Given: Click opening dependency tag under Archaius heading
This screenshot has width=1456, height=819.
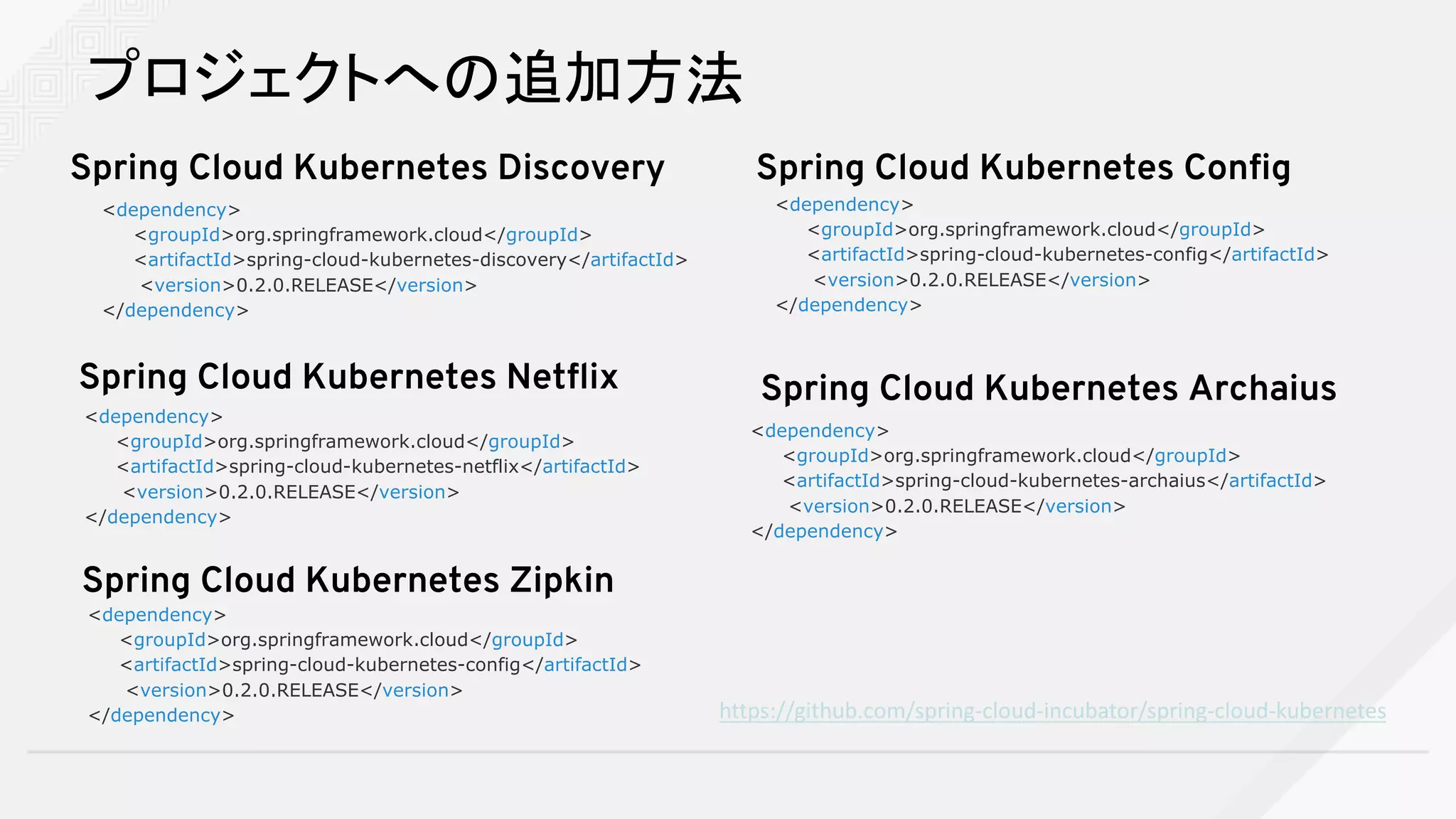Looking at the screenshot, I should pos(820,431).
